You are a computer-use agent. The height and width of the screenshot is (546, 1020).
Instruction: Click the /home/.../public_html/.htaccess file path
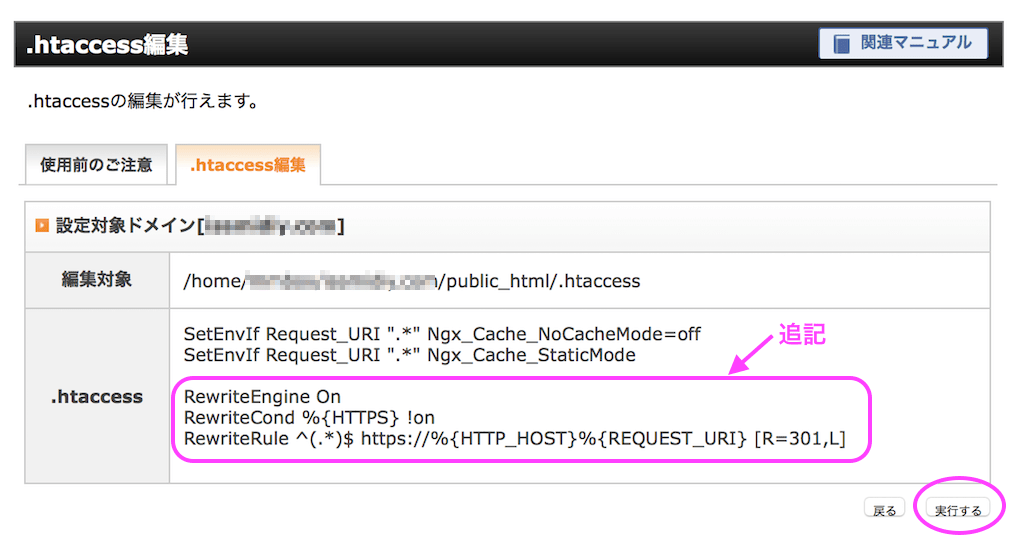pyautogui.click(x=412, y=280)
